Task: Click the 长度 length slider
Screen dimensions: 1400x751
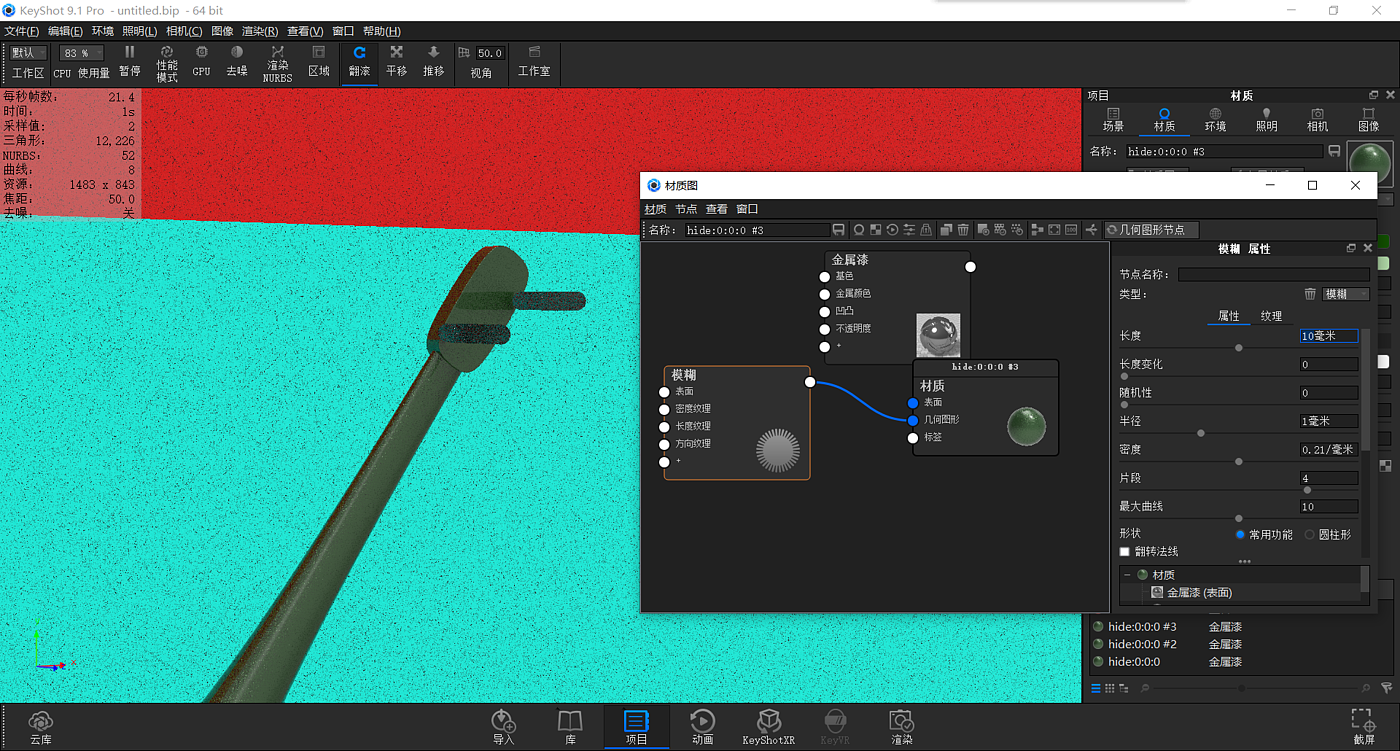Action: [1238, 348]
